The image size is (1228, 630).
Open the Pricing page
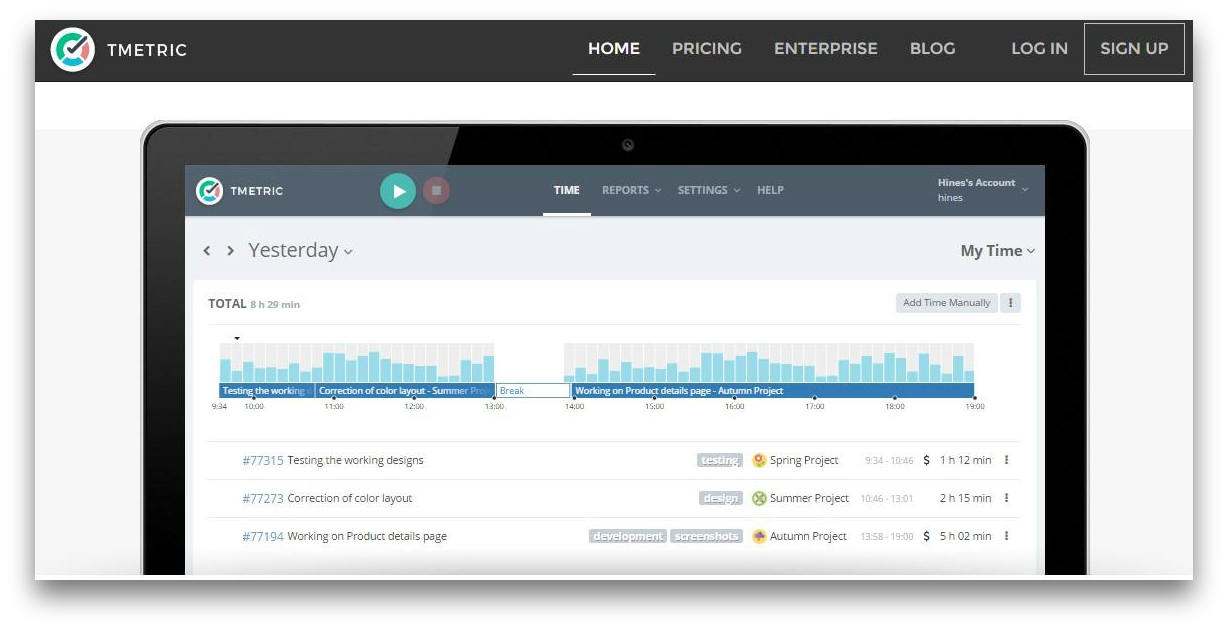(x=706, y=49)
